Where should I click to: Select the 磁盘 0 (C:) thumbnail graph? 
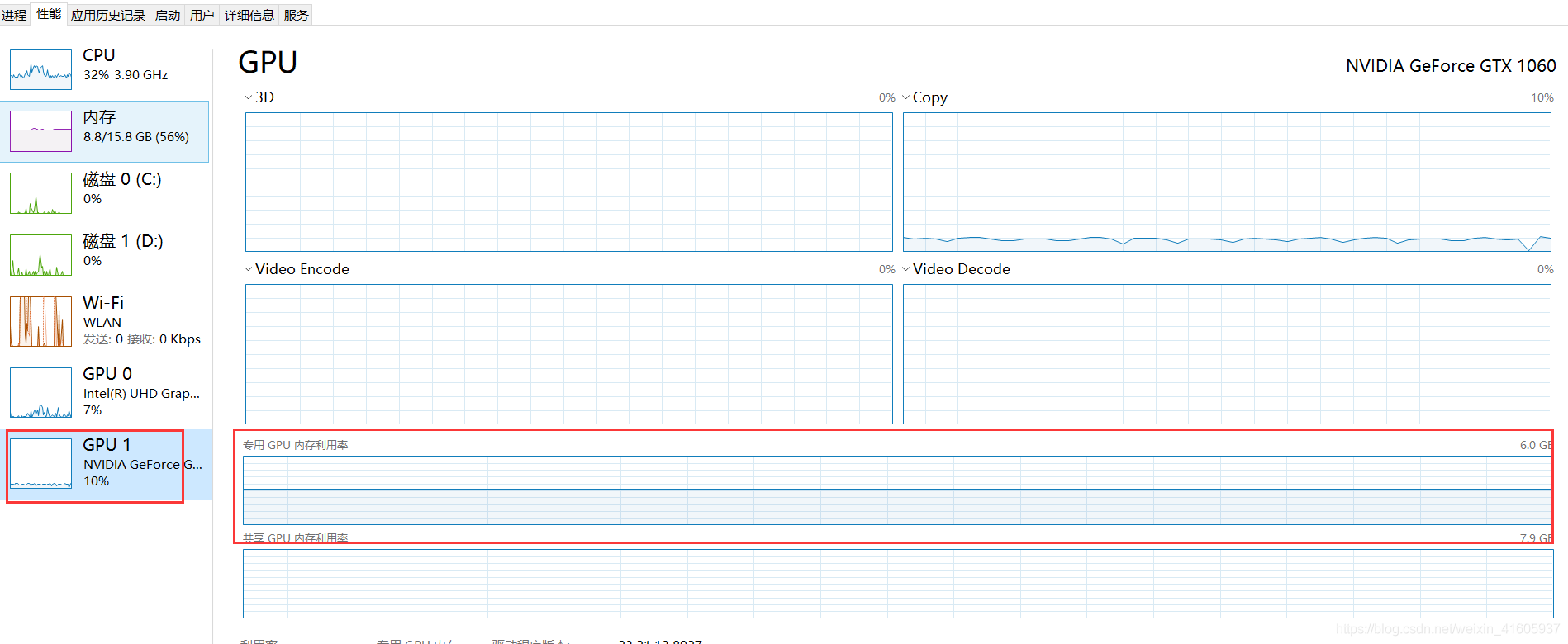tap(40, 192)
